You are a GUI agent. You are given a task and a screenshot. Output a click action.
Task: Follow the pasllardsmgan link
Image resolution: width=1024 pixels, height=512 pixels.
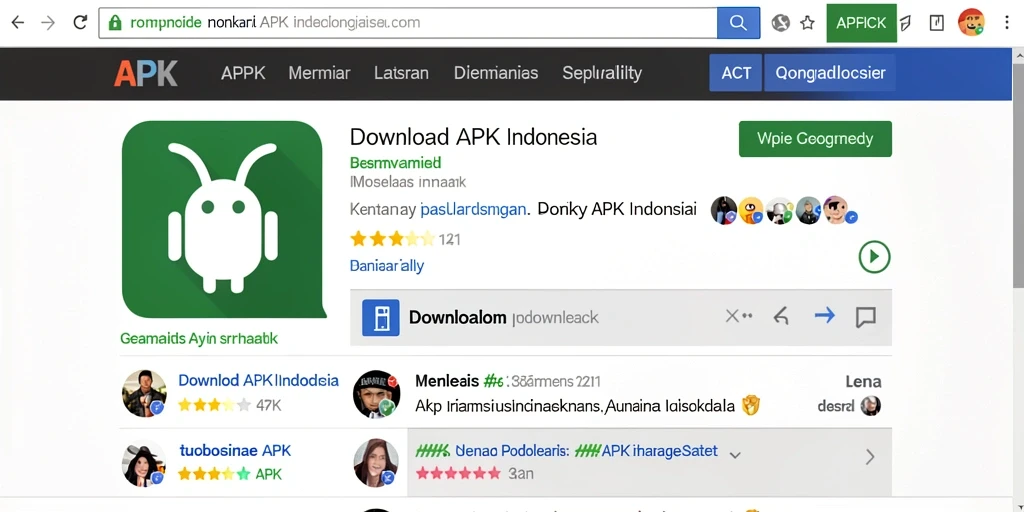click(474, 210)
